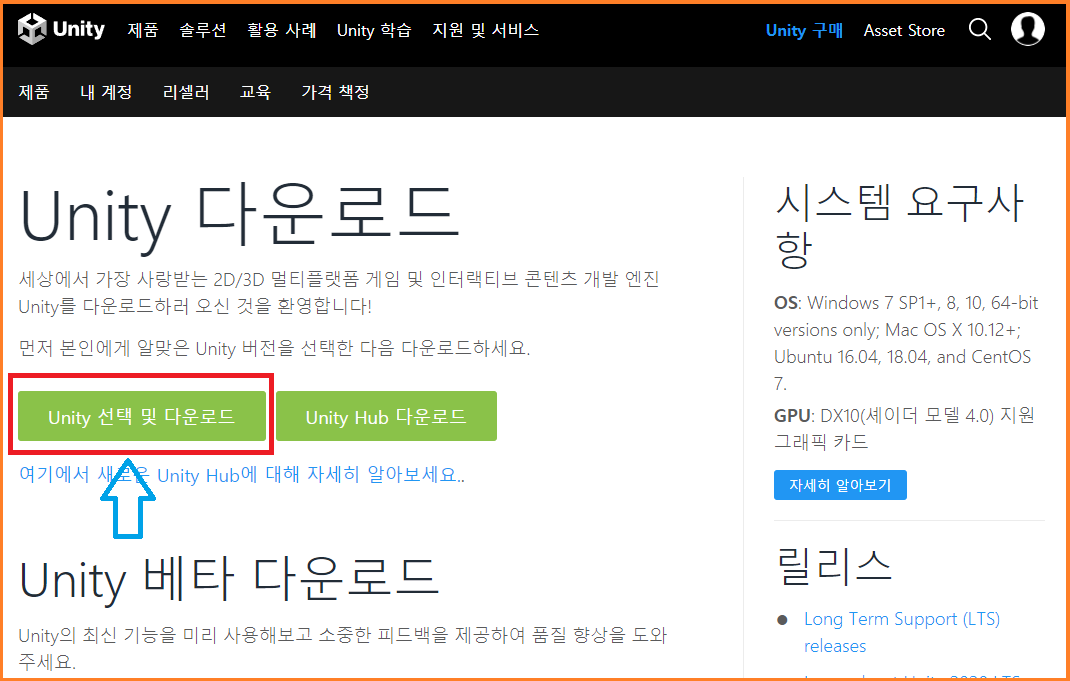Open the 솔루션 menu

click(x=203, y=30)
